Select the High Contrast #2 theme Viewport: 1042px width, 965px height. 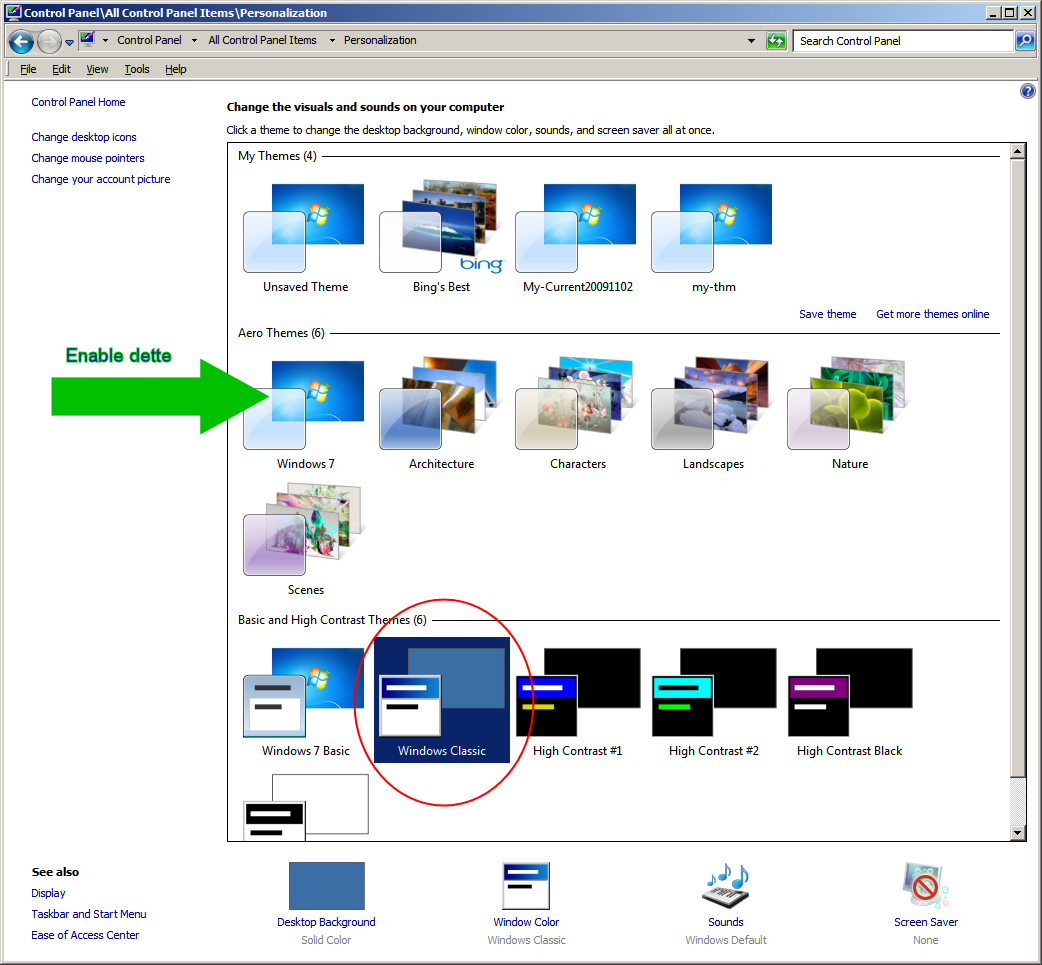click(x=714, y=702)
